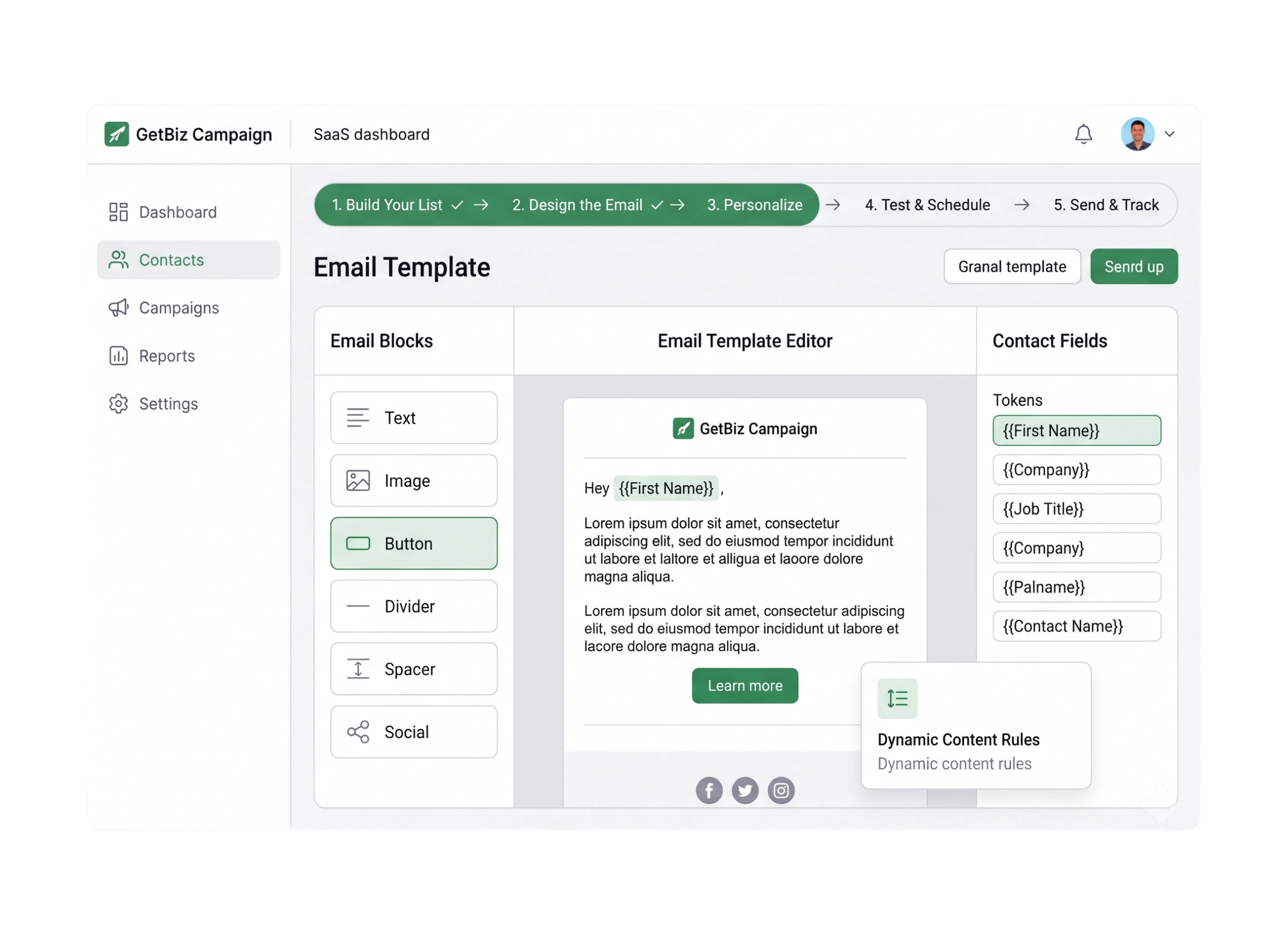Go to step 4 Test & Schedule
This screenshot has width=1288, height=932.
click(x=927, y=204)
